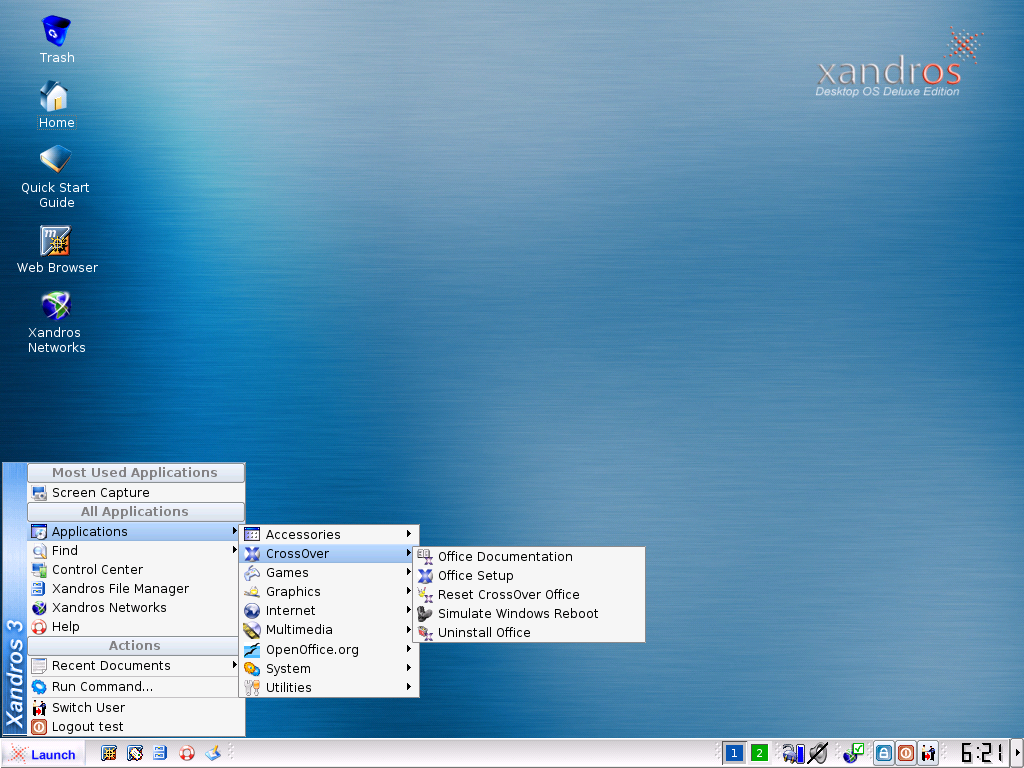Click the switch user icon on the panel
The height and width of the screenshot is (768, 1024).
point(928,754)
